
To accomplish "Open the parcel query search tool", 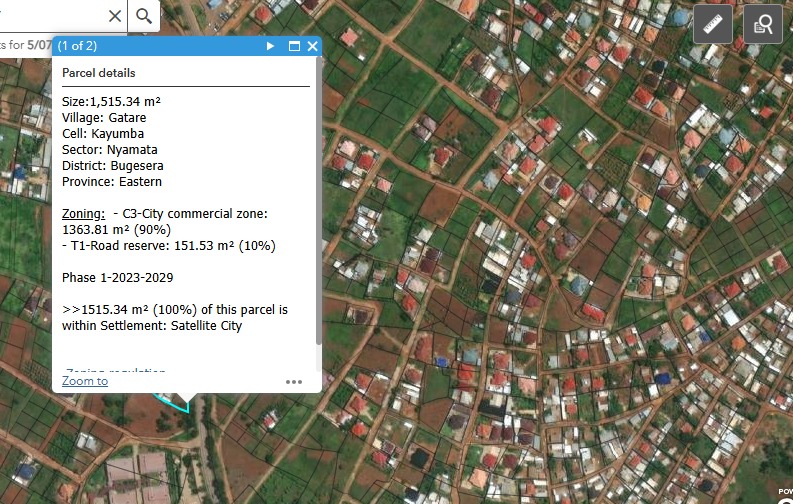I will (x=762, y=25).
